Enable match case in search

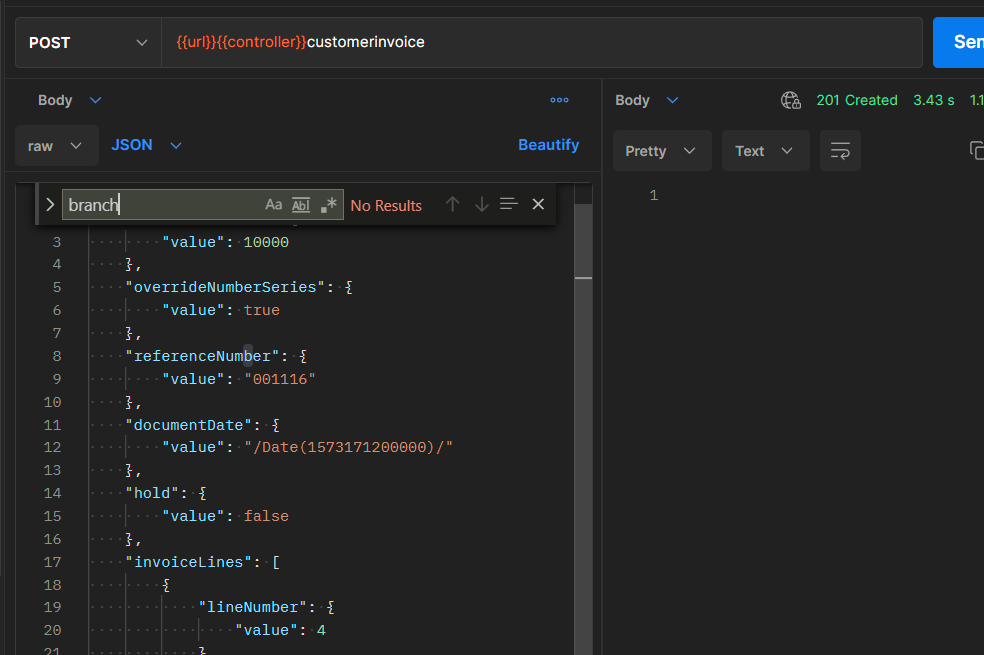tap(274, 205)
